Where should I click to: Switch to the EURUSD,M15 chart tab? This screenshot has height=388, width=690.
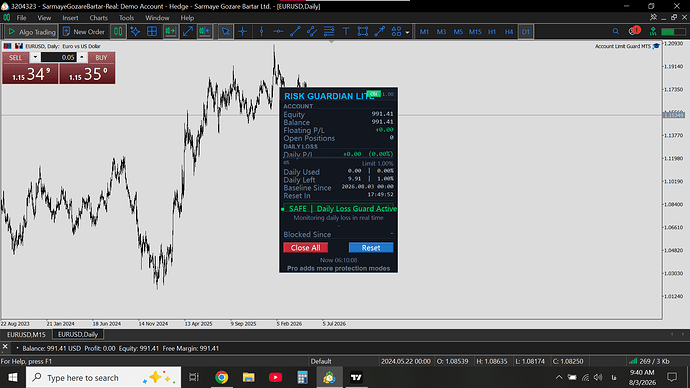(26, 334)
